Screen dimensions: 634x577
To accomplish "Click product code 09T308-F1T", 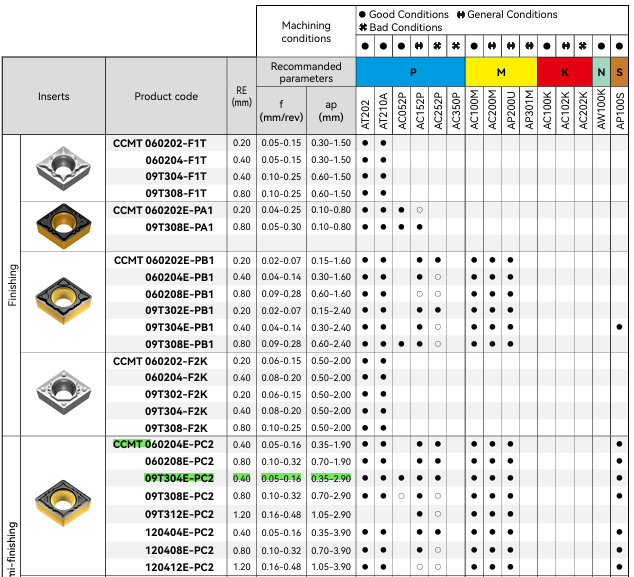I will [x=176, y=193].
